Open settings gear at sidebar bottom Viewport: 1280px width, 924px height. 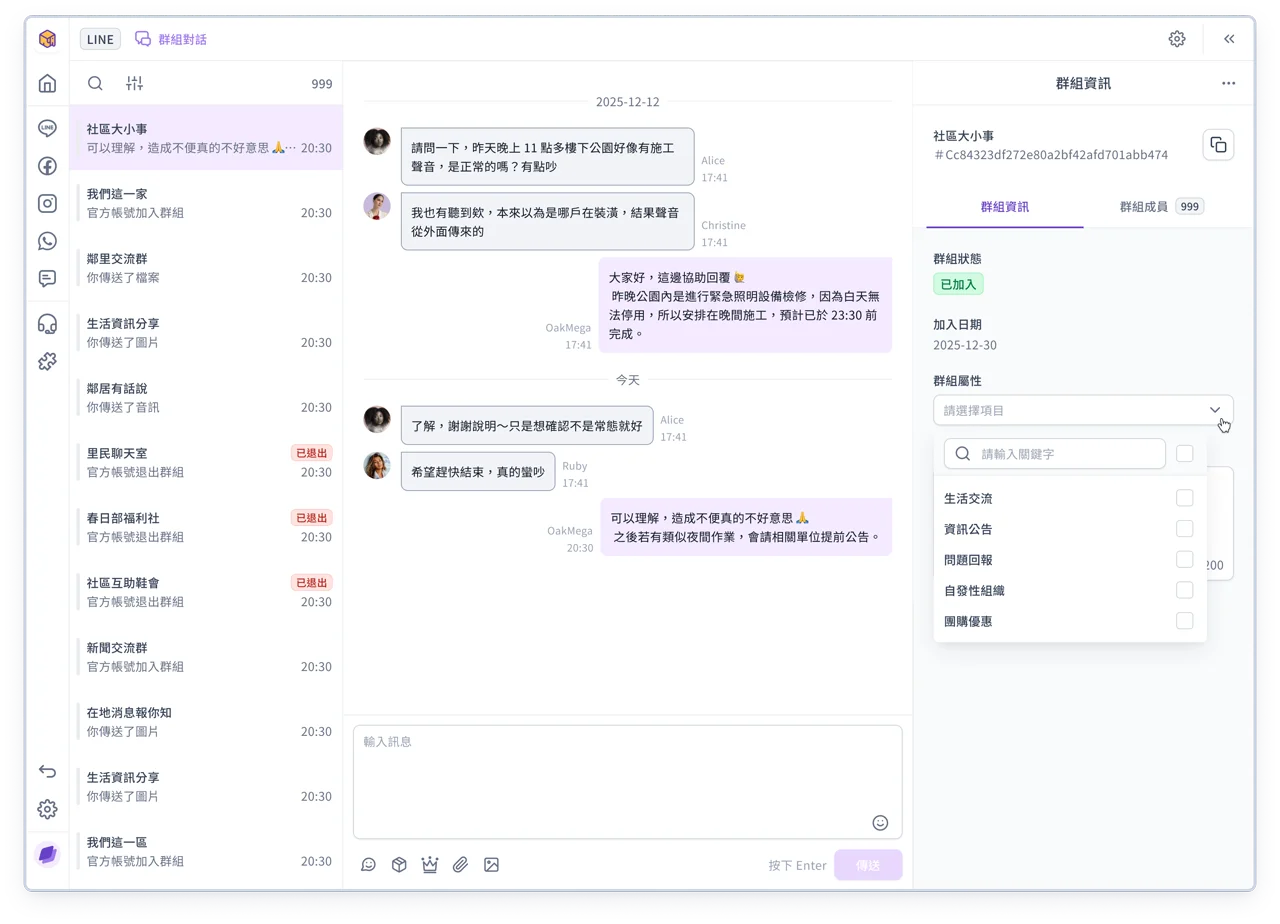(x=47, y=809)
